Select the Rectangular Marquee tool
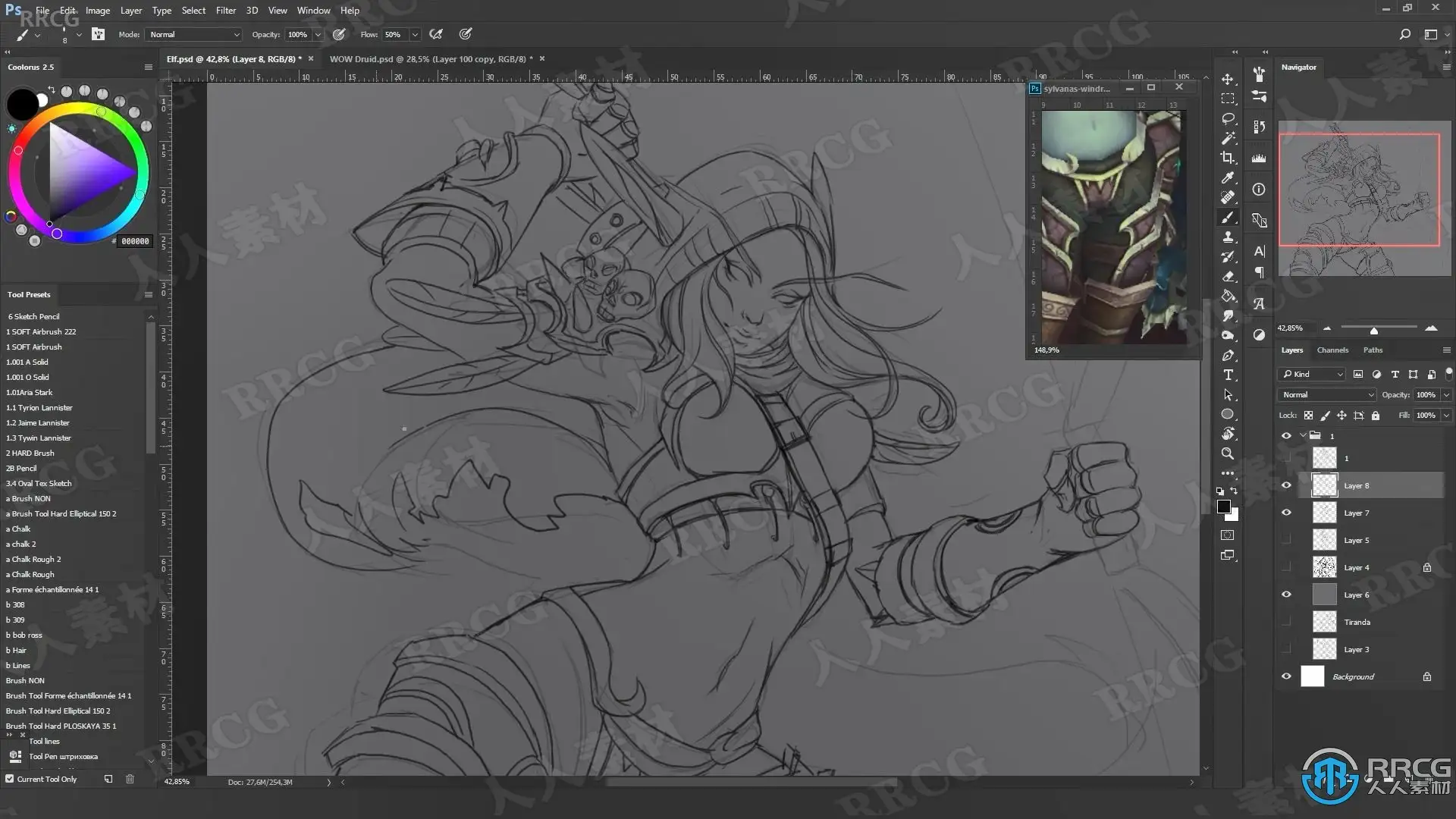 tap(1228, 99)
